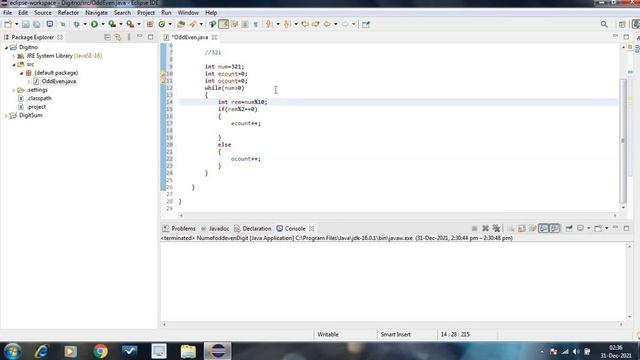640x360 pixels.
Task: Click the New Java Package icon
Action: click(150, 24)
